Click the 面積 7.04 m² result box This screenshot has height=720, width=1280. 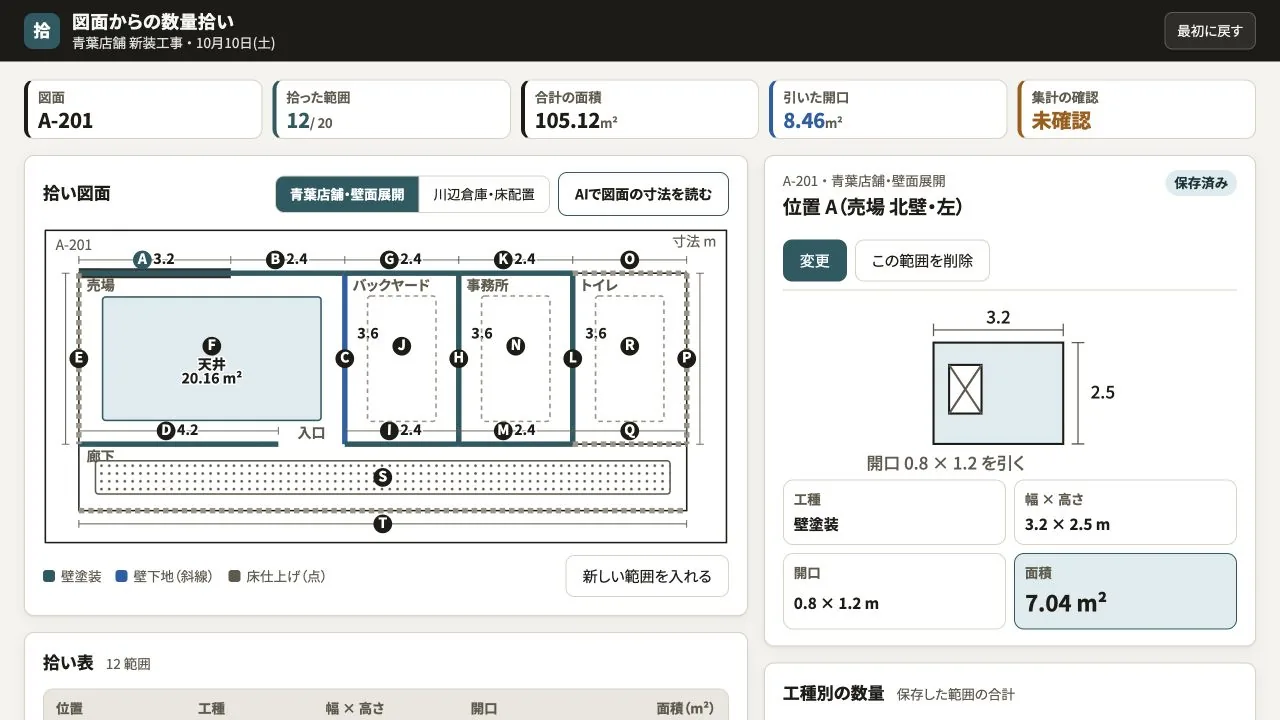click(1125, 591)
